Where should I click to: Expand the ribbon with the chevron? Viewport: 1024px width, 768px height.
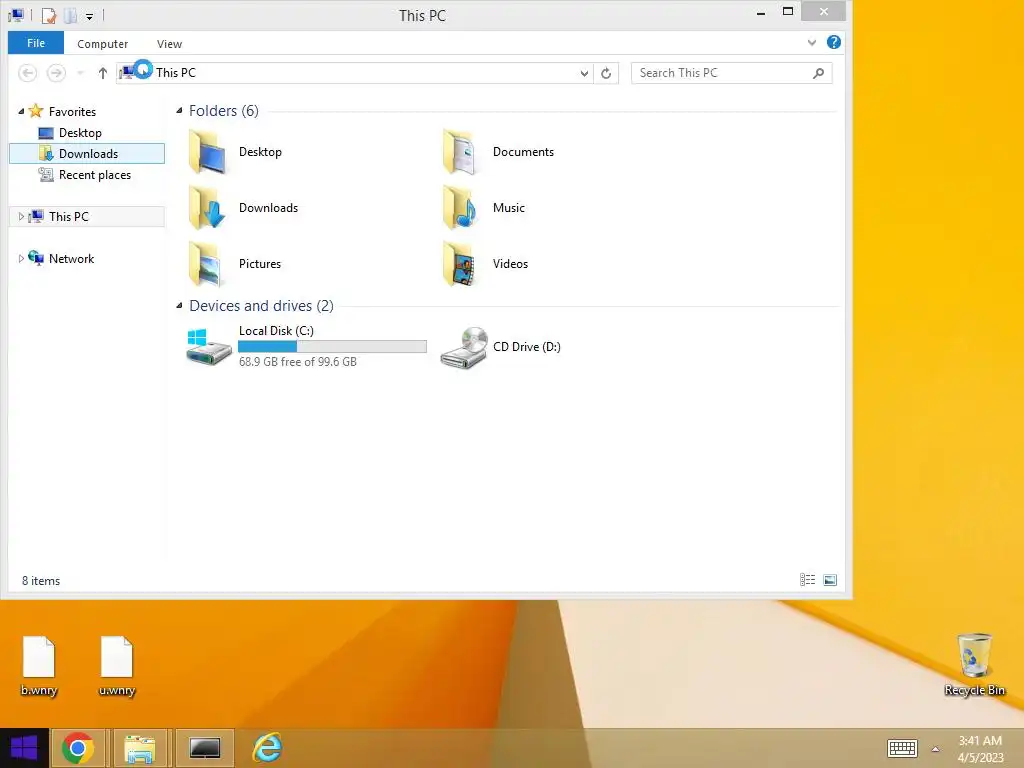click(812, 43)
